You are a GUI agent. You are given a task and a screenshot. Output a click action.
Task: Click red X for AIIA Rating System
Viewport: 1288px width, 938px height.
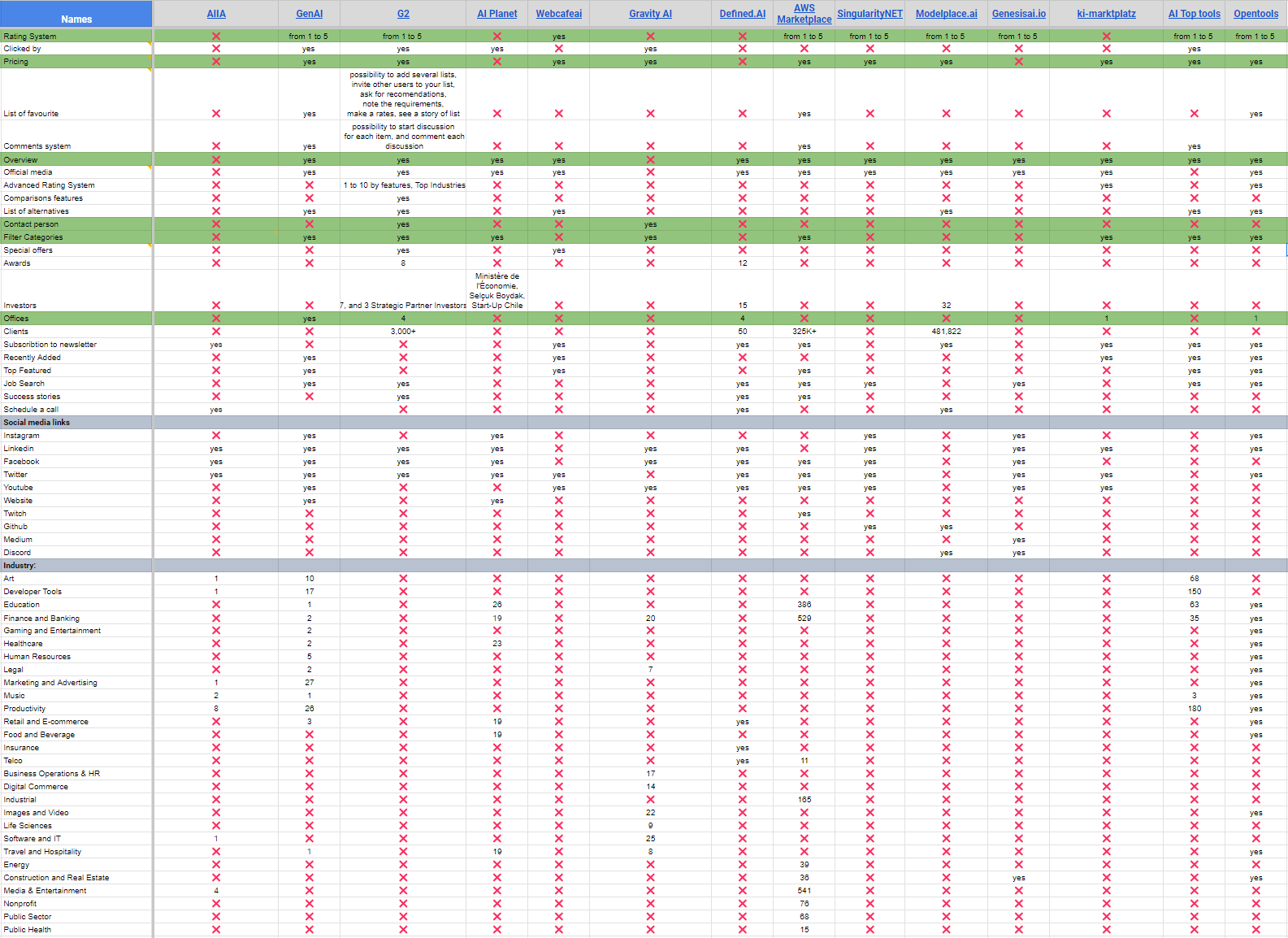coord(216,37)
